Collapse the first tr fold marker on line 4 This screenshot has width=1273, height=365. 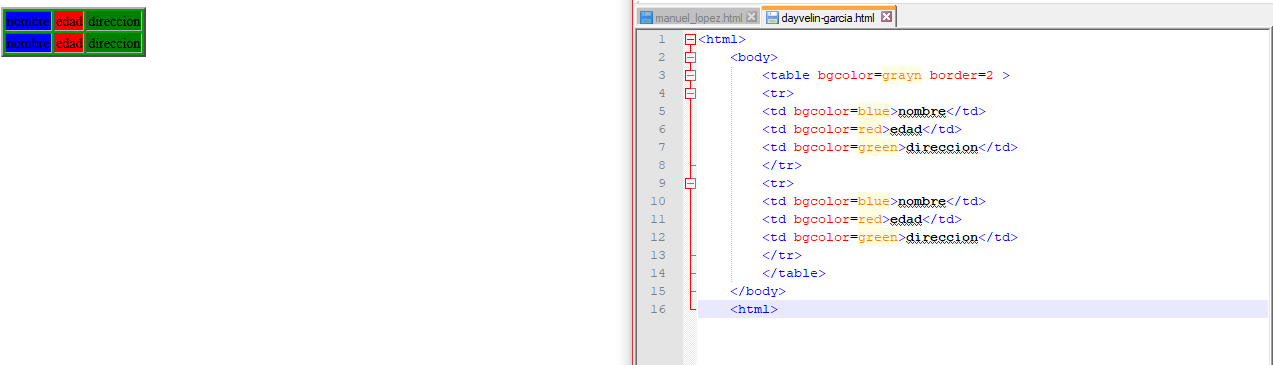pyautogui.click(x=690, y=93)
